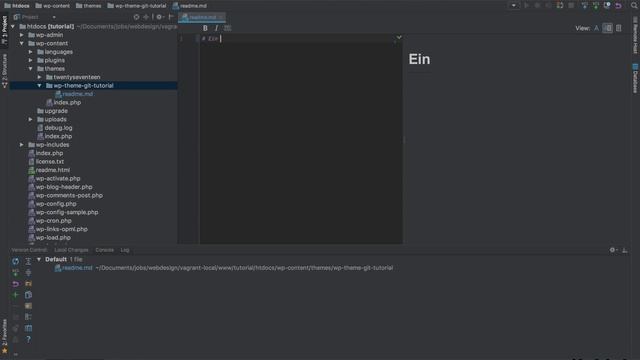640x360 pixels.
Task: Click the Run icon in main toolbar
Action: [527, 6]
